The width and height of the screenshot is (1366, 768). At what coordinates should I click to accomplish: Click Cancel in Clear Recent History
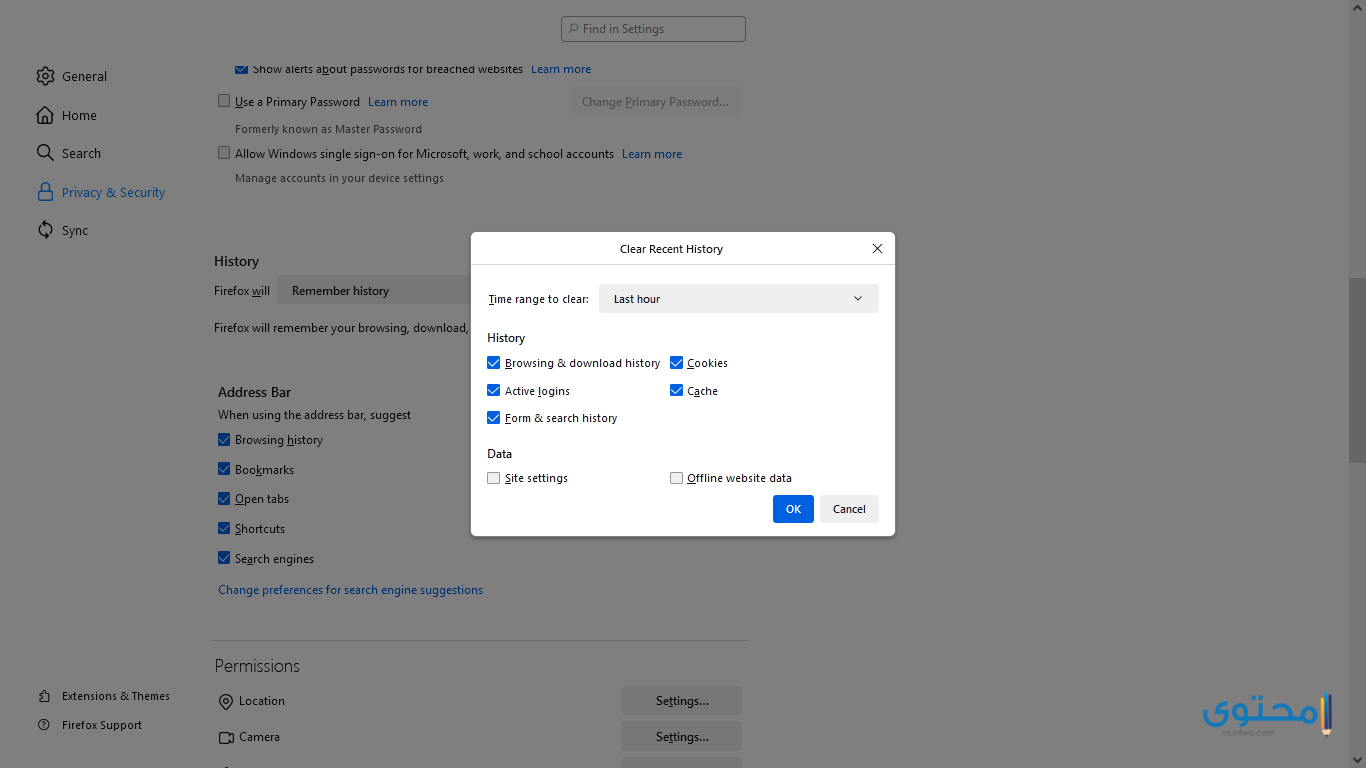click(849, 509)
